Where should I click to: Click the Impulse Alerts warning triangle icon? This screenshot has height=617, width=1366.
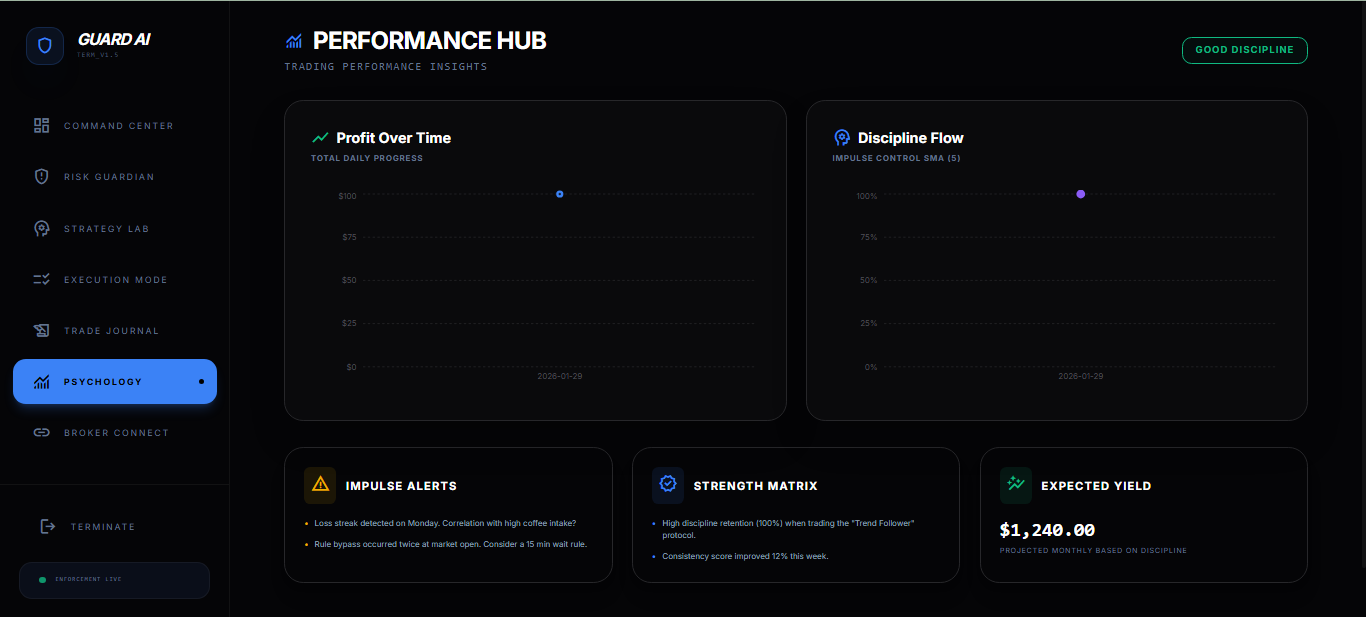318,484
